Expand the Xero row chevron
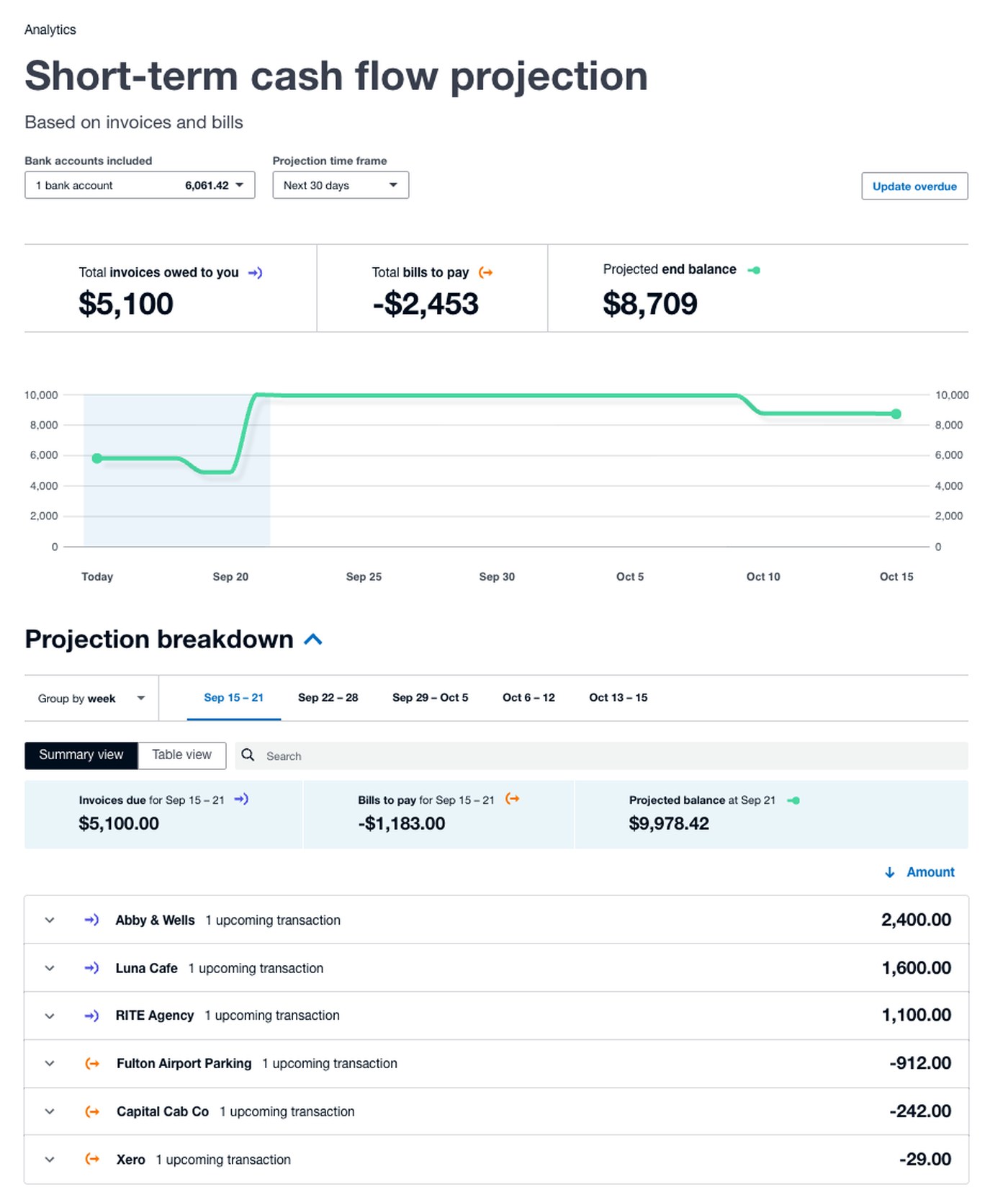The width and height of the screenshot is (1008, 1192). (50, 1159)
